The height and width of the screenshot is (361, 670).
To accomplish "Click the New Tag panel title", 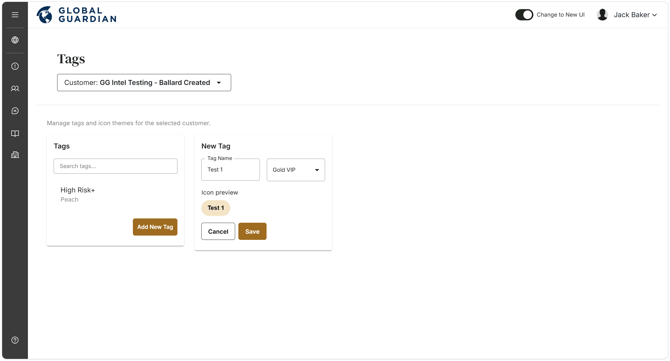I will (216, 146).
